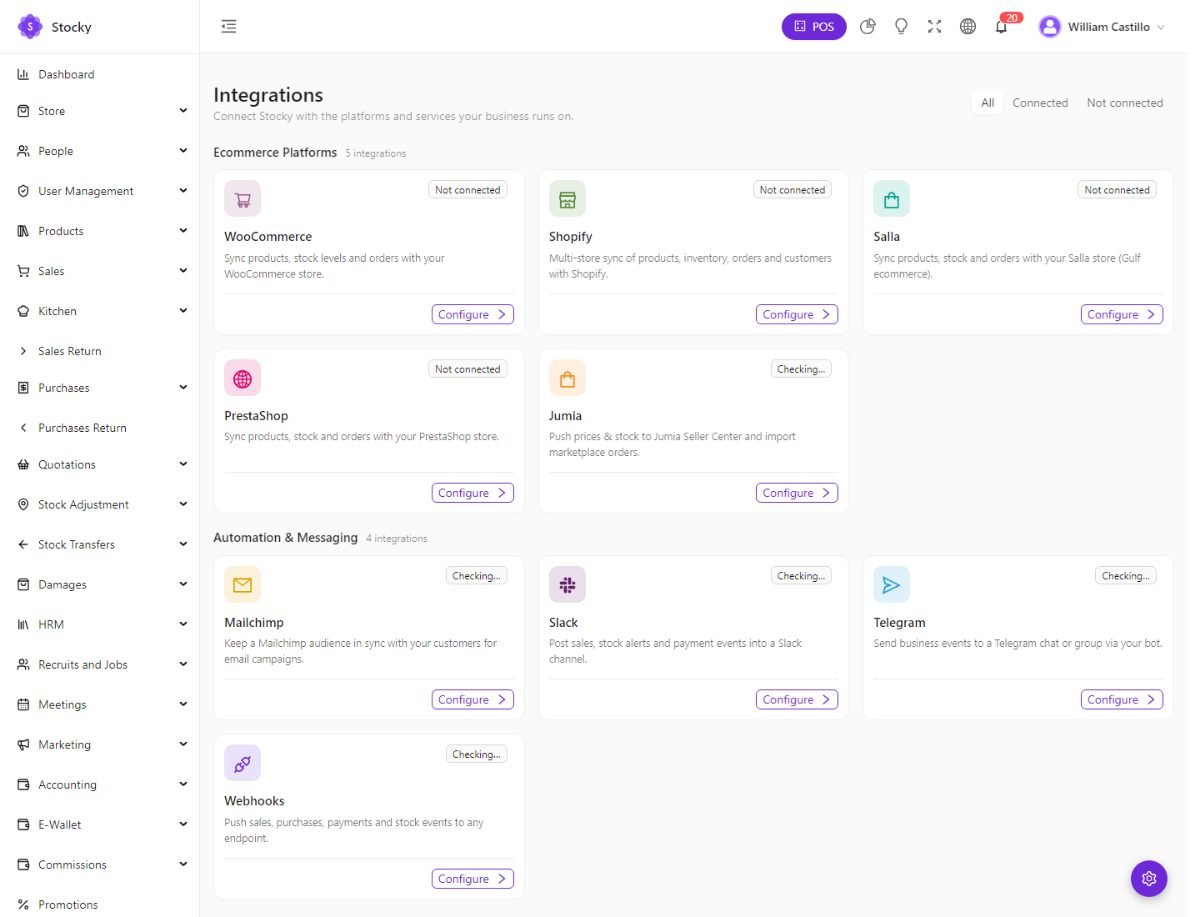
Task: Click the Salla bag icon
Action: pyautogui.click(x=891, y=199)
